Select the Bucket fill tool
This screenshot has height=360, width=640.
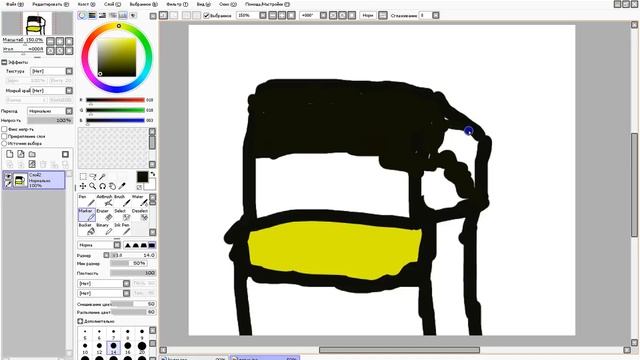(87, 229)
